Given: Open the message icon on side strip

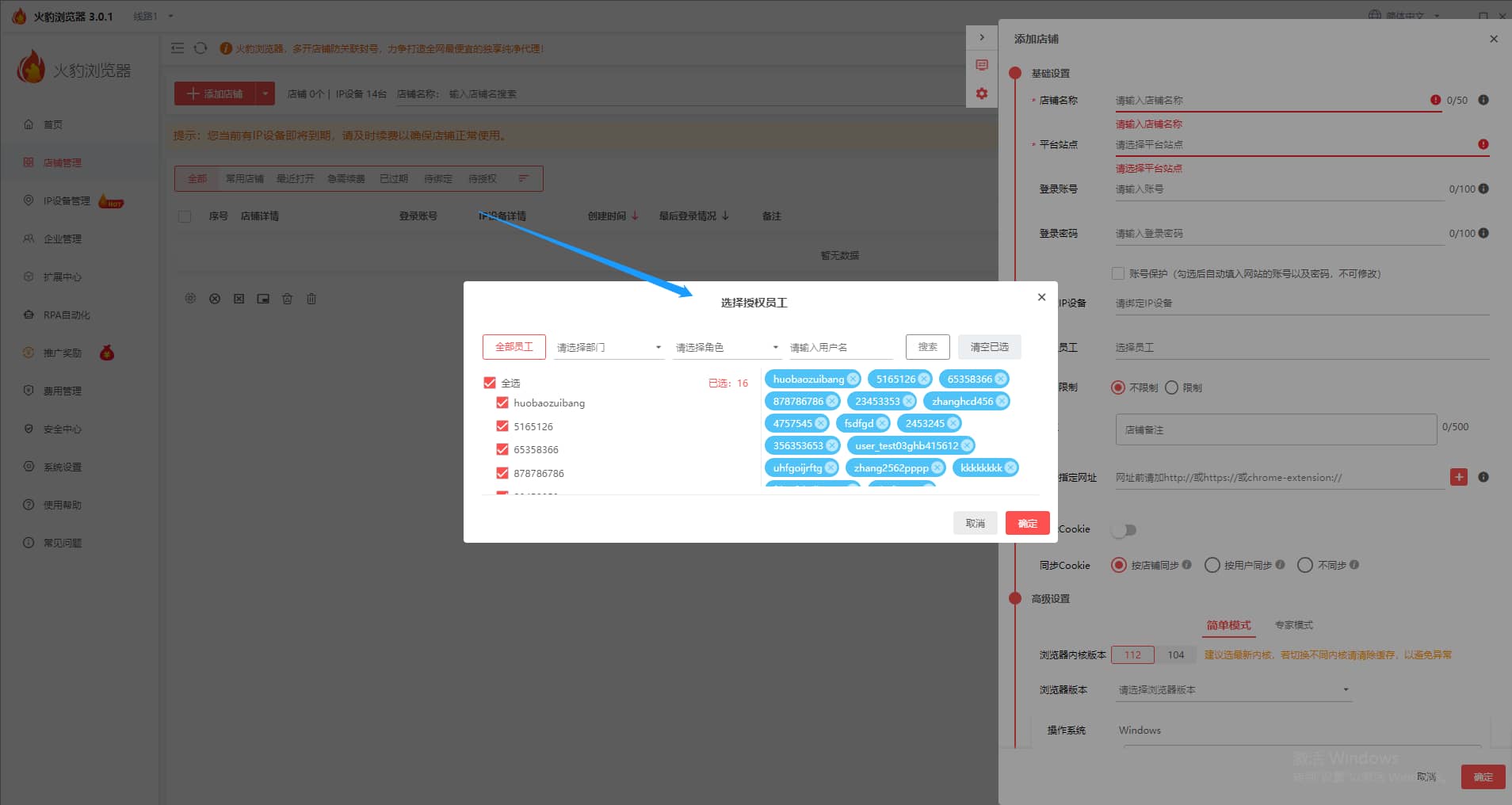Looking at the screenshot, I should point(982,65).
